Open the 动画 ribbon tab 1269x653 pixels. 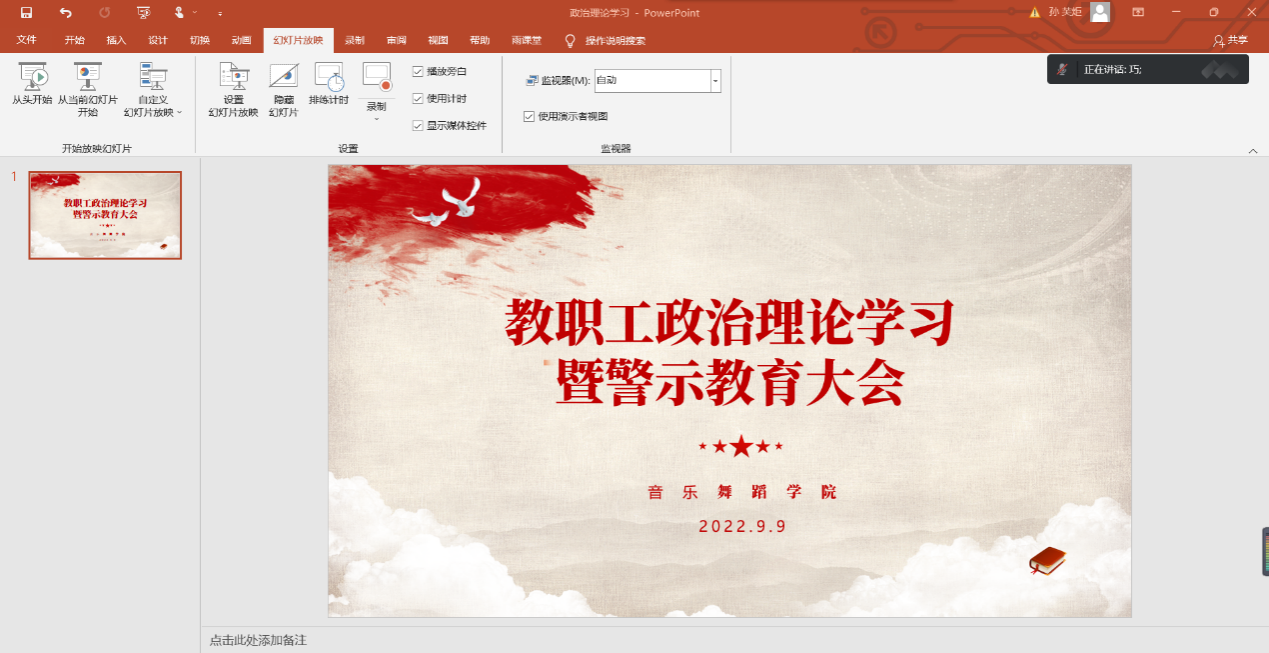coord(241,41)
